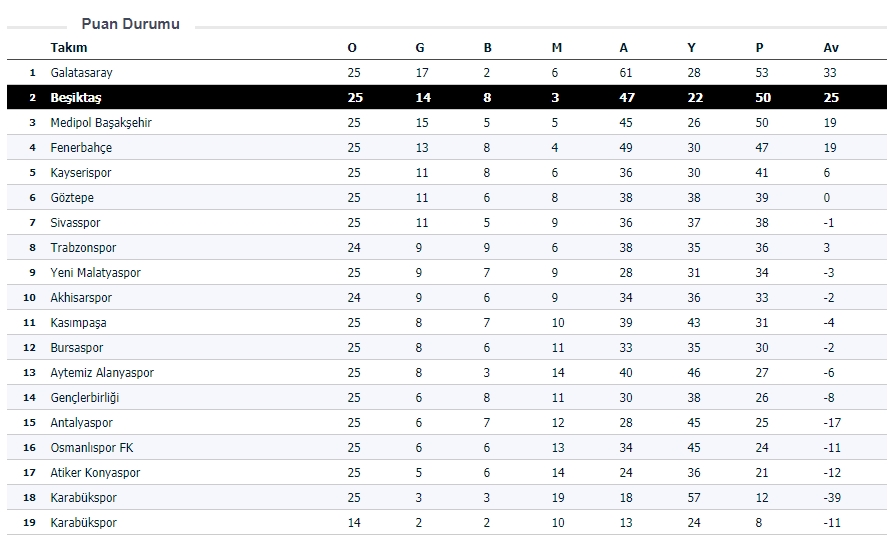
Task: Click the Antalyaspor team name
Action: click(x=82, y=423)
